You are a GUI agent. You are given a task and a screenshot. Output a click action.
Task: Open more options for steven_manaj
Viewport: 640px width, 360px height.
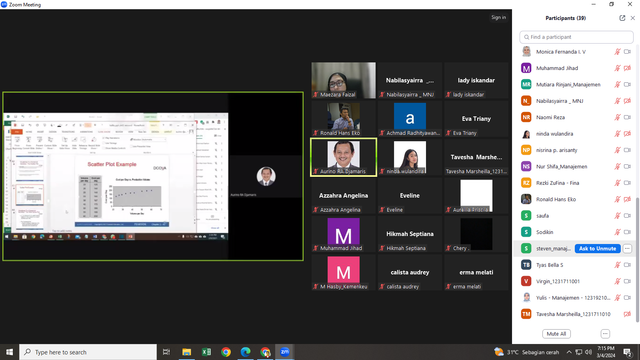(627, 249)
